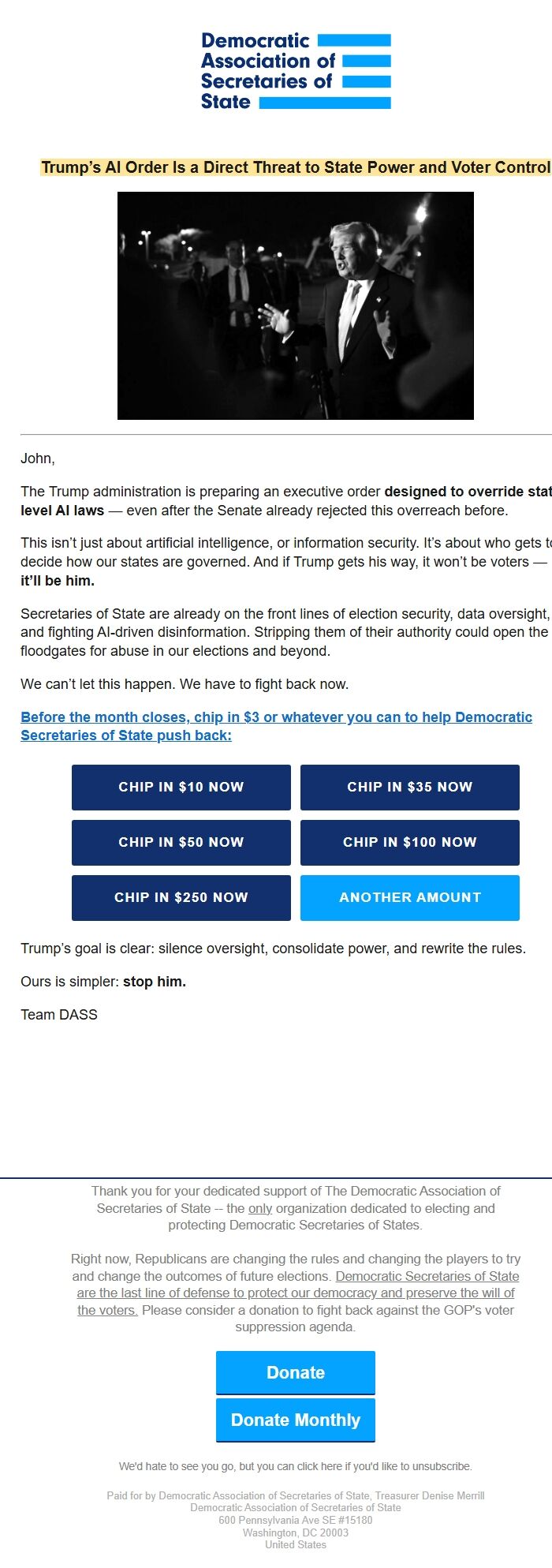This screenshot has width=552, height=1568.
Task: Click the underlined word 'only' in footer
Action: [261, 1208]
